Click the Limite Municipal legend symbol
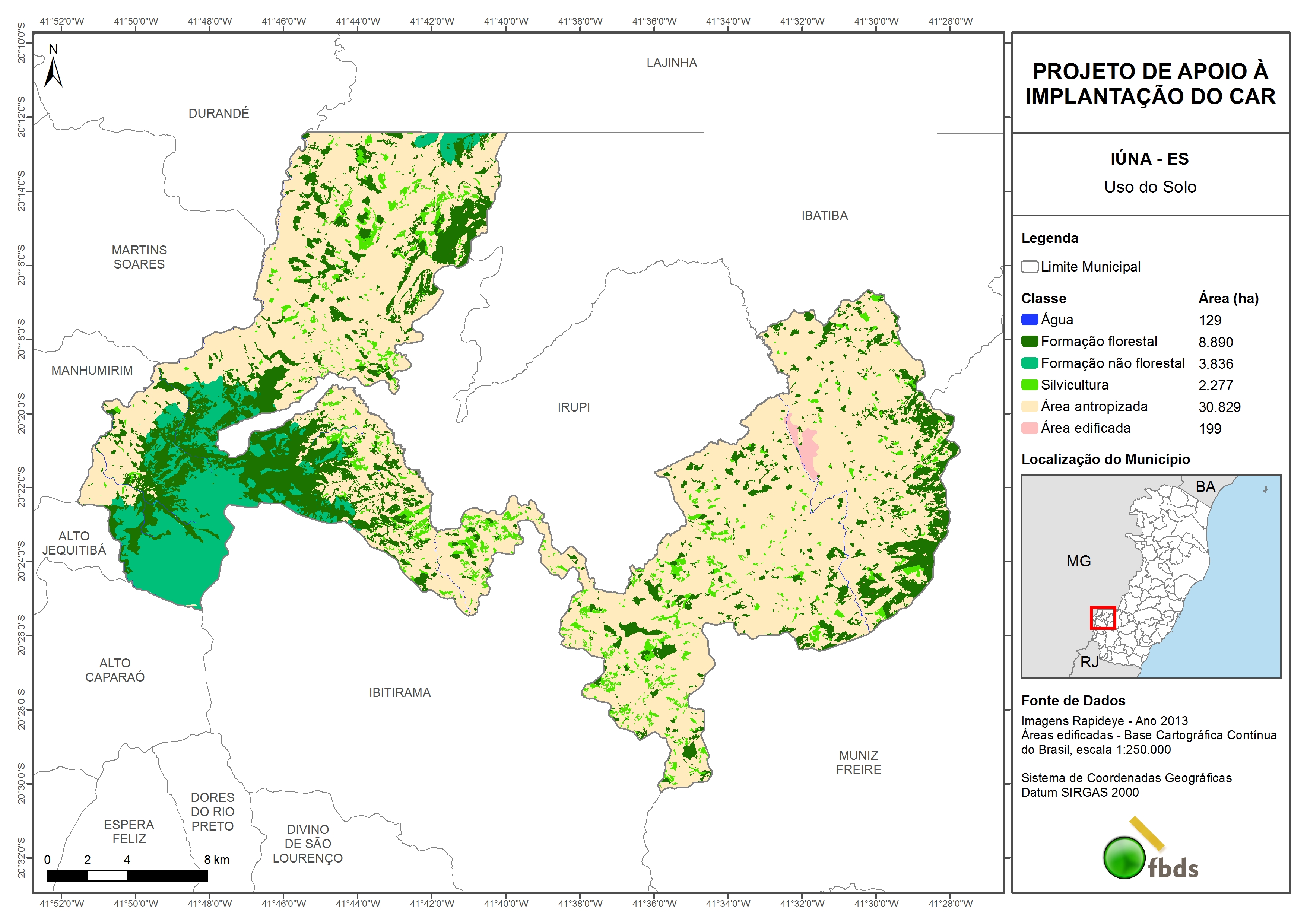The height and width of the screenshot is (924, 1307). [1029, 266]
